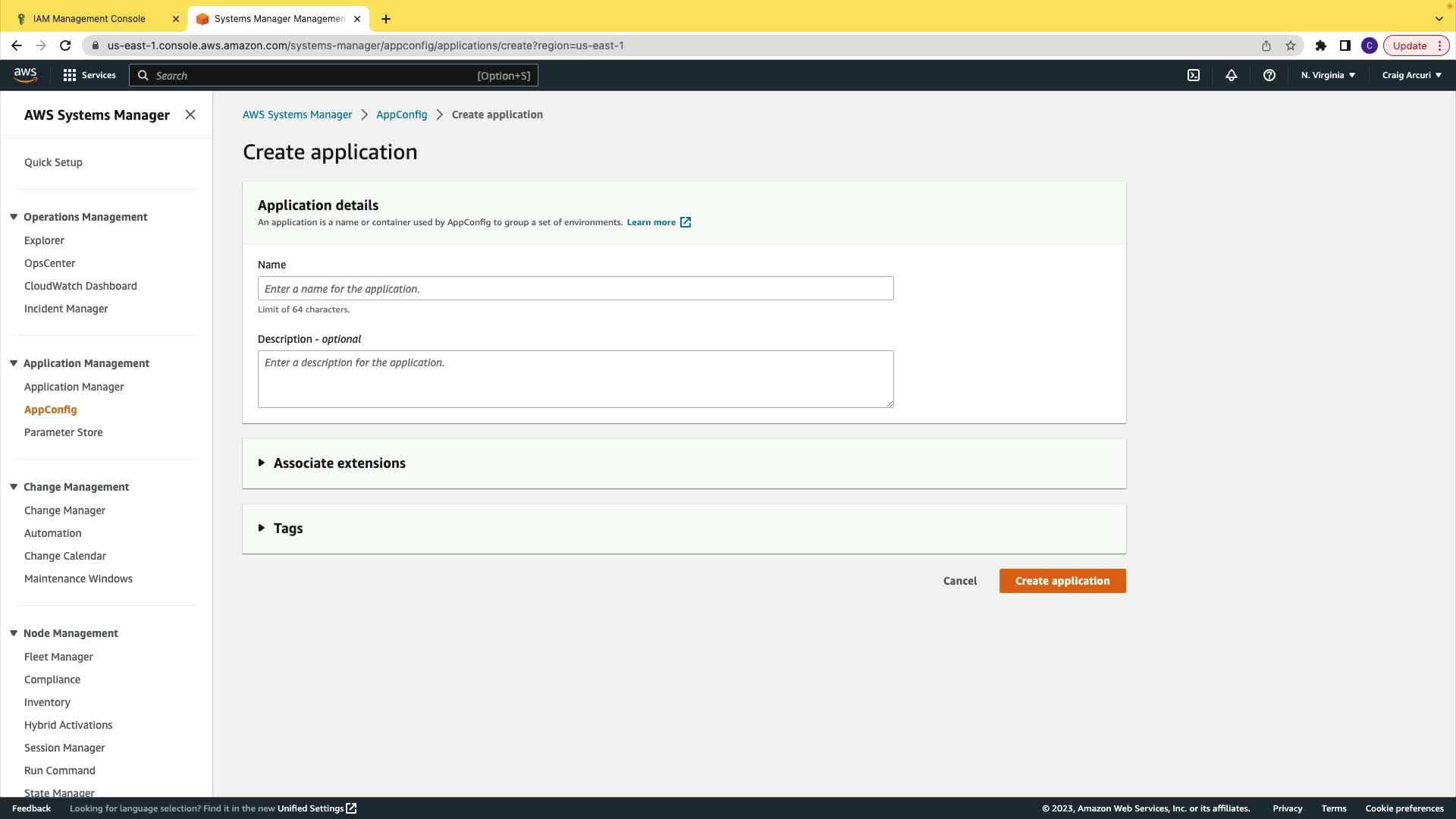Open the Services grid menu
The image size is (1456, 819).
(89, 75)
